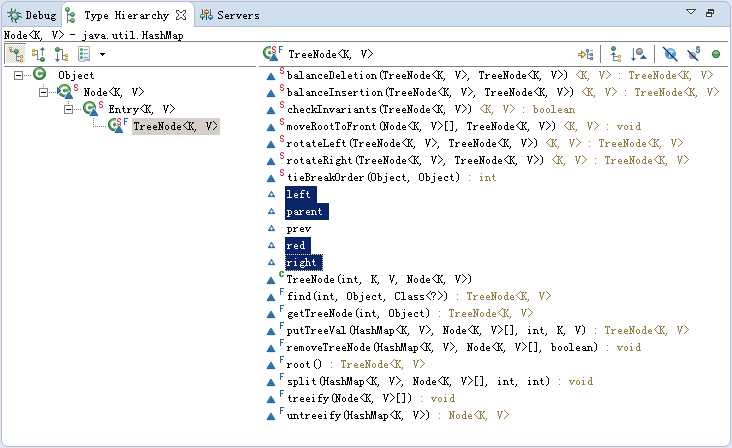Close the Type Hierarchy view tab
732x448 pixels.
tap(181, 15)
